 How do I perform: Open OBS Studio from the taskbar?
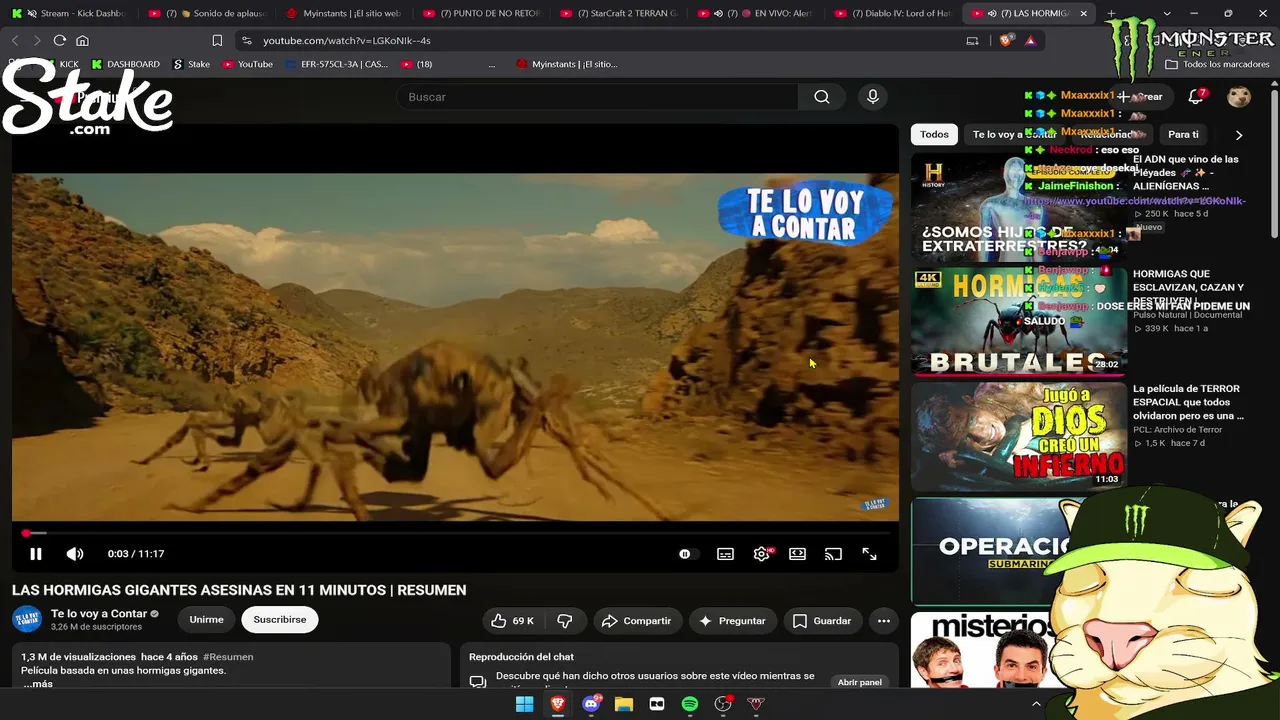pos(723,704)
